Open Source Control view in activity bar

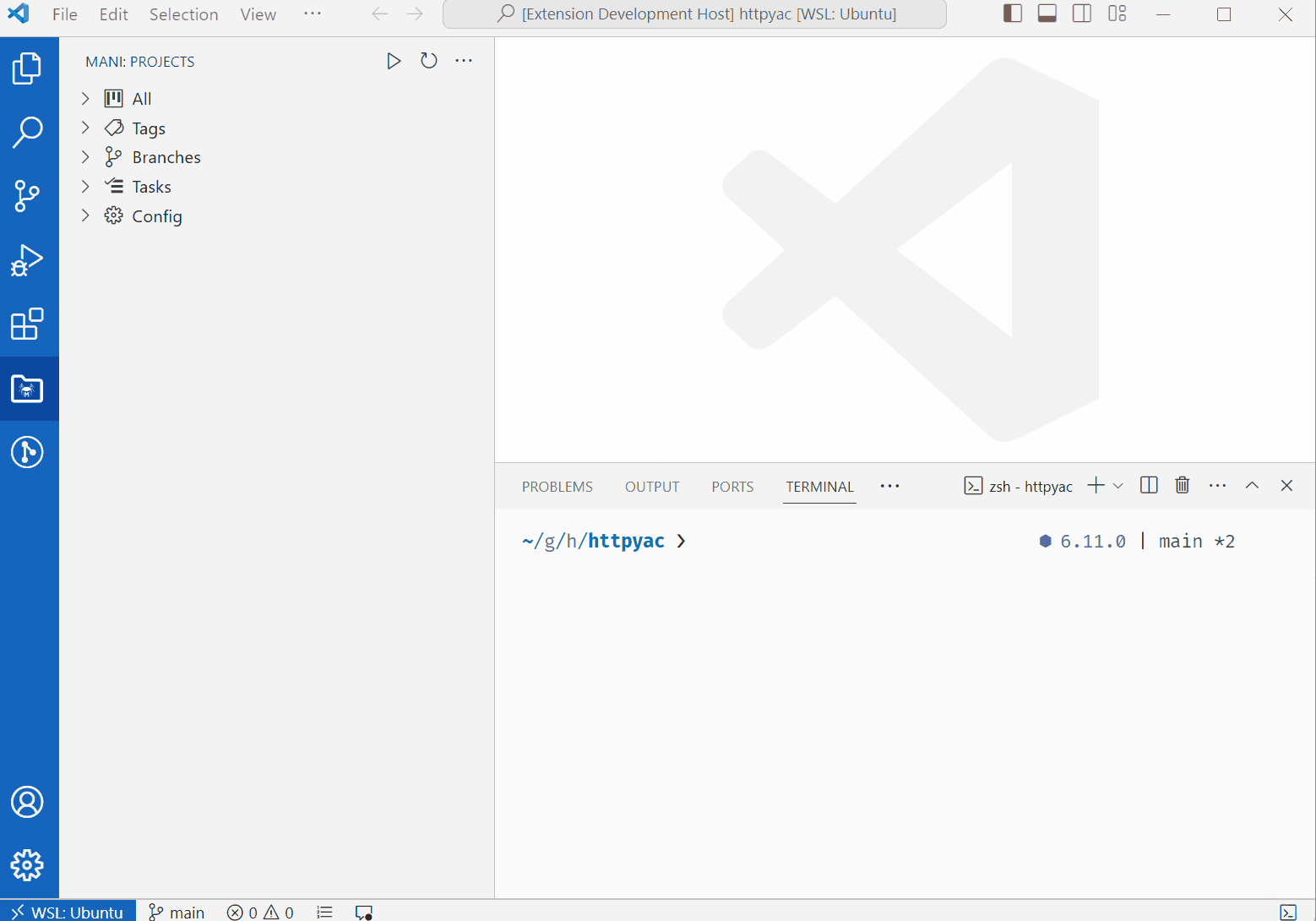[x=27, y=196]
